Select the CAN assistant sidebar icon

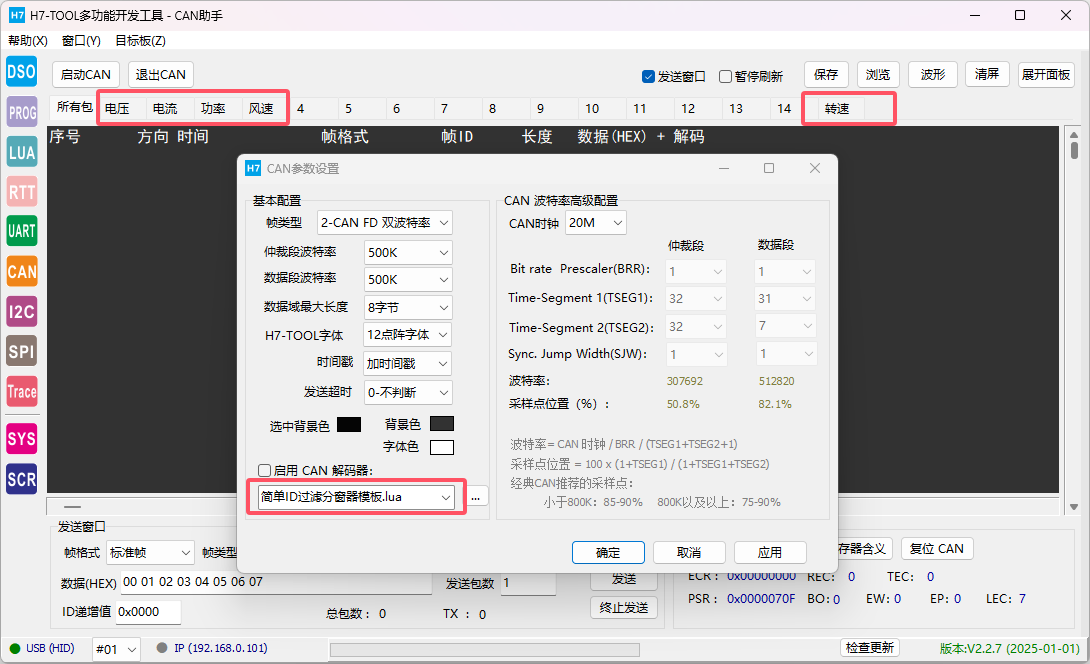(22, 271)
